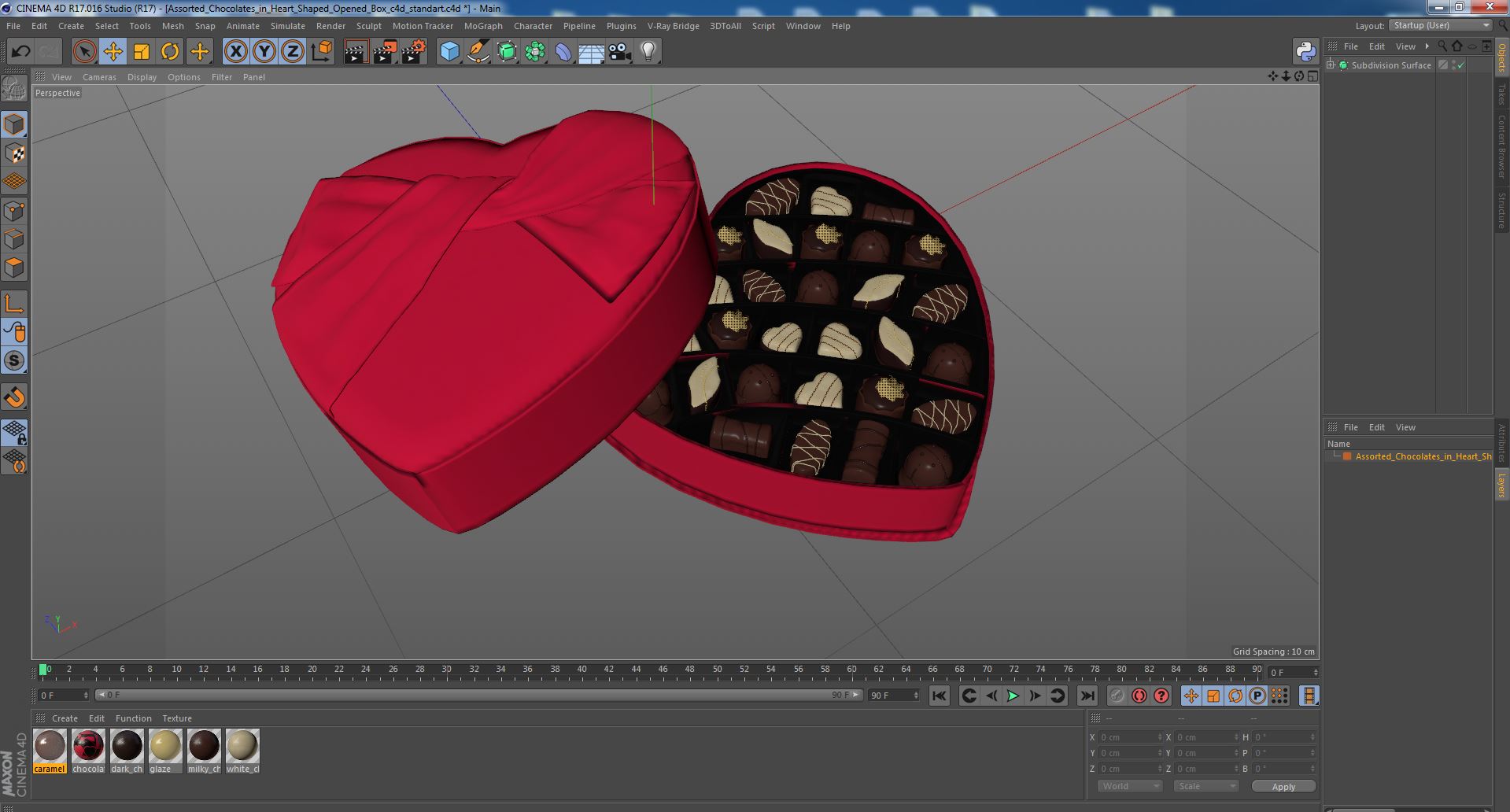The image size is (1510, 812).
Task: Click the X position input field
Action: [x=1129, y=737]
